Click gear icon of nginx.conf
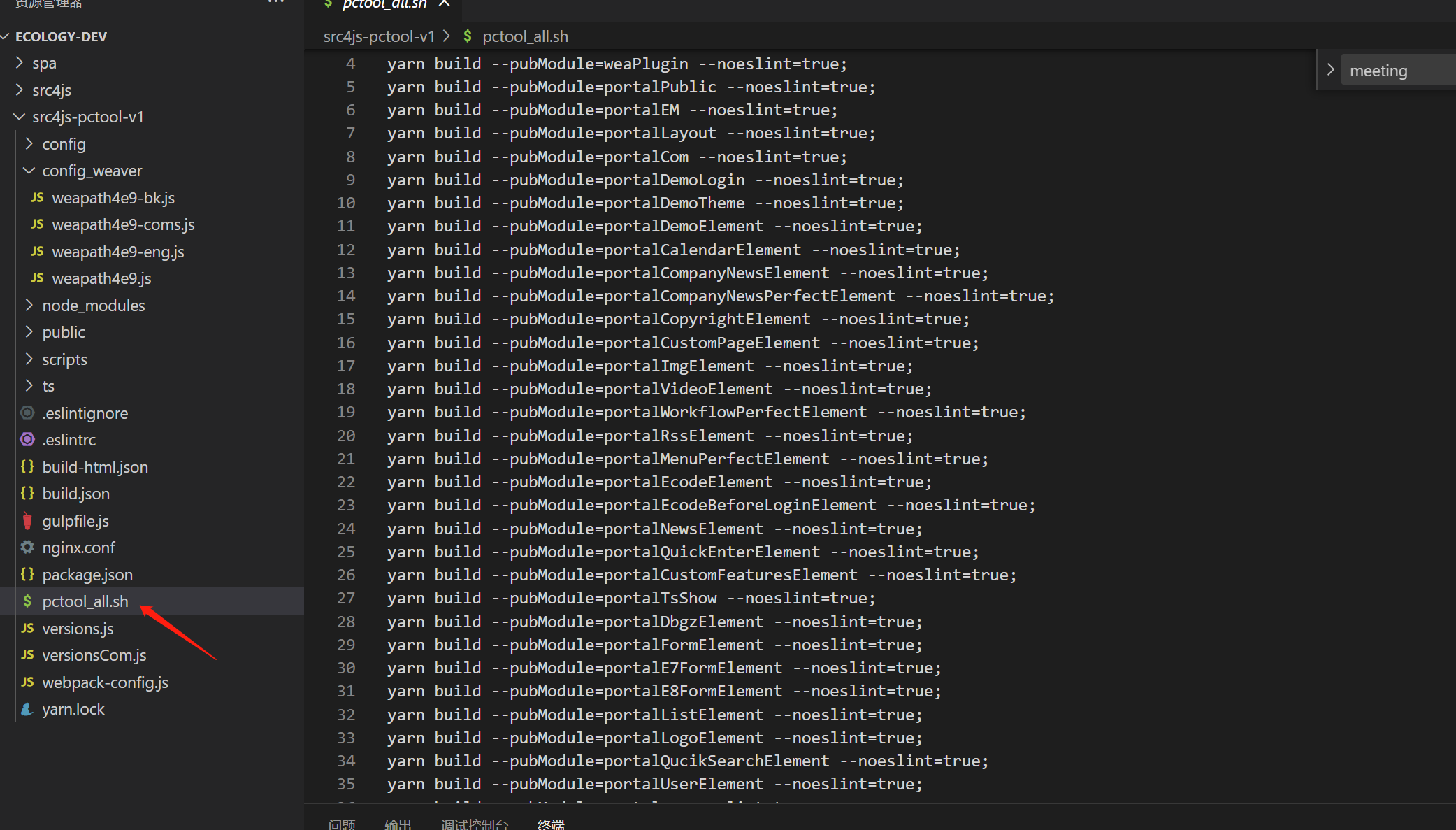Screen dimensions: 1456x830 click(27, 548)
